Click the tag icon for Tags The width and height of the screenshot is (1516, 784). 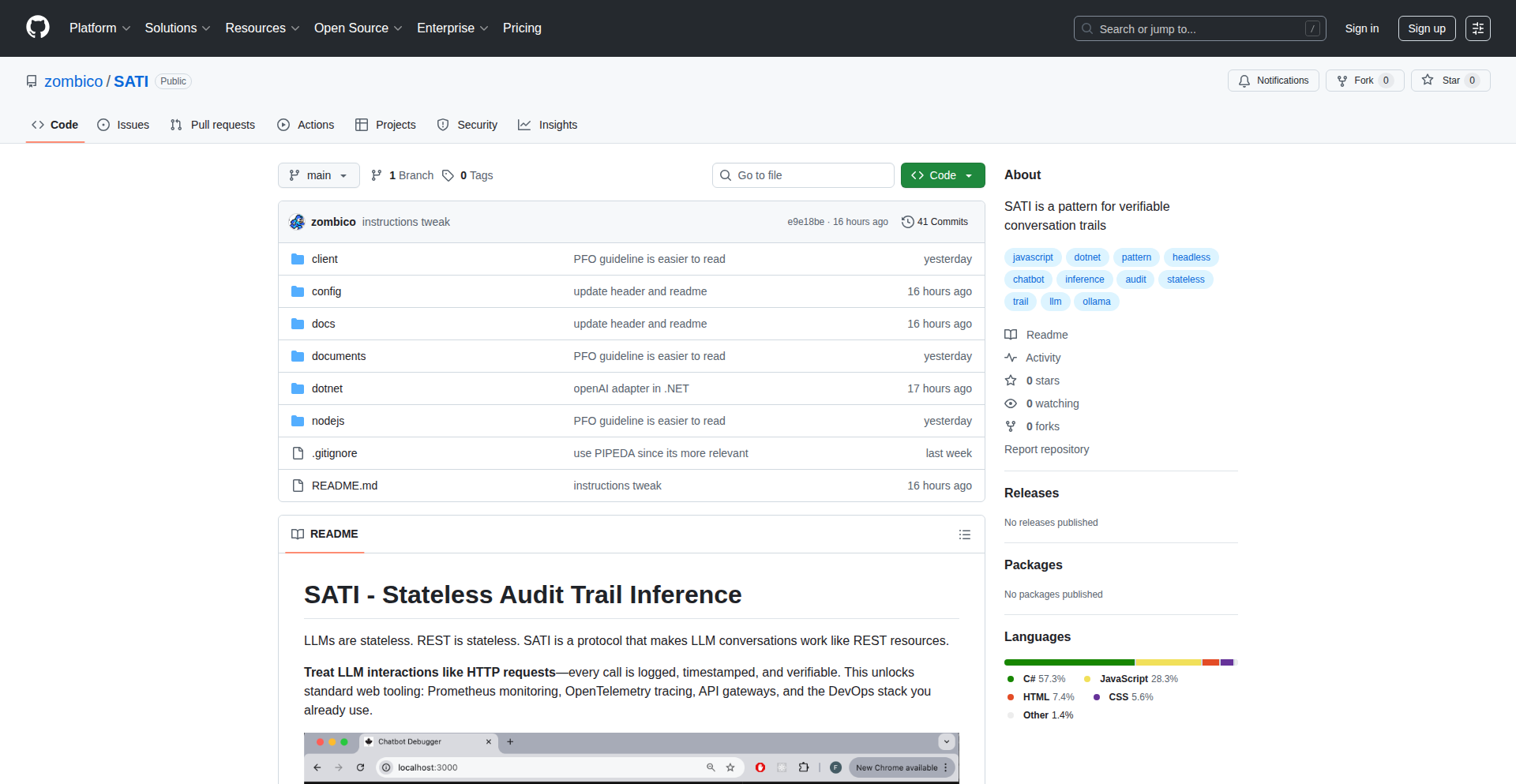tap(448, 175)
